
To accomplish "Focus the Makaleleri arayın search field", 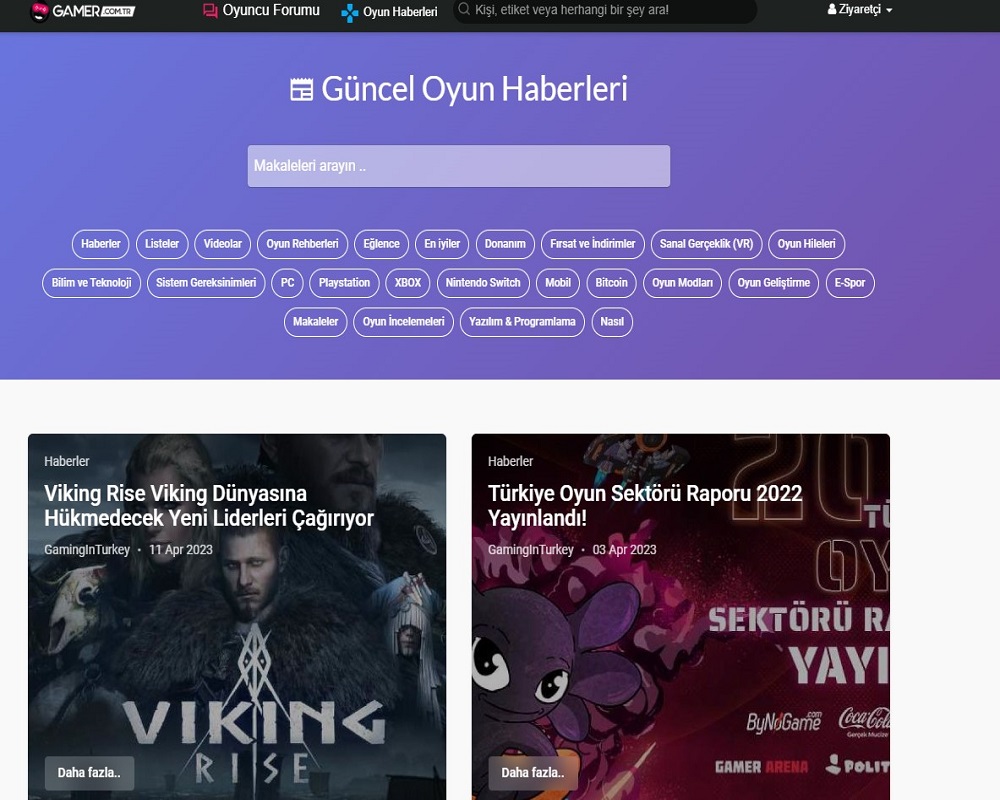I will (x=459, y=166).
